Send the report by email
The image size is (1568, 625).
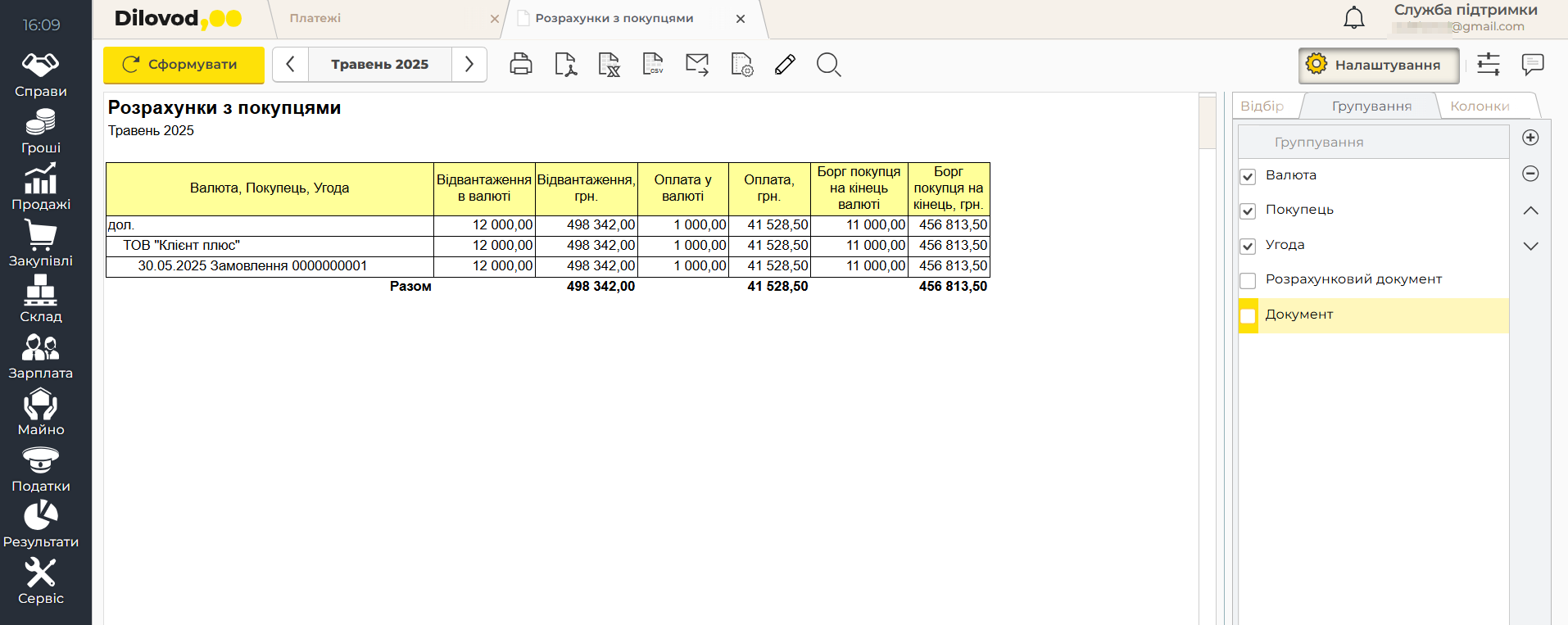click(x=697, y=65)
